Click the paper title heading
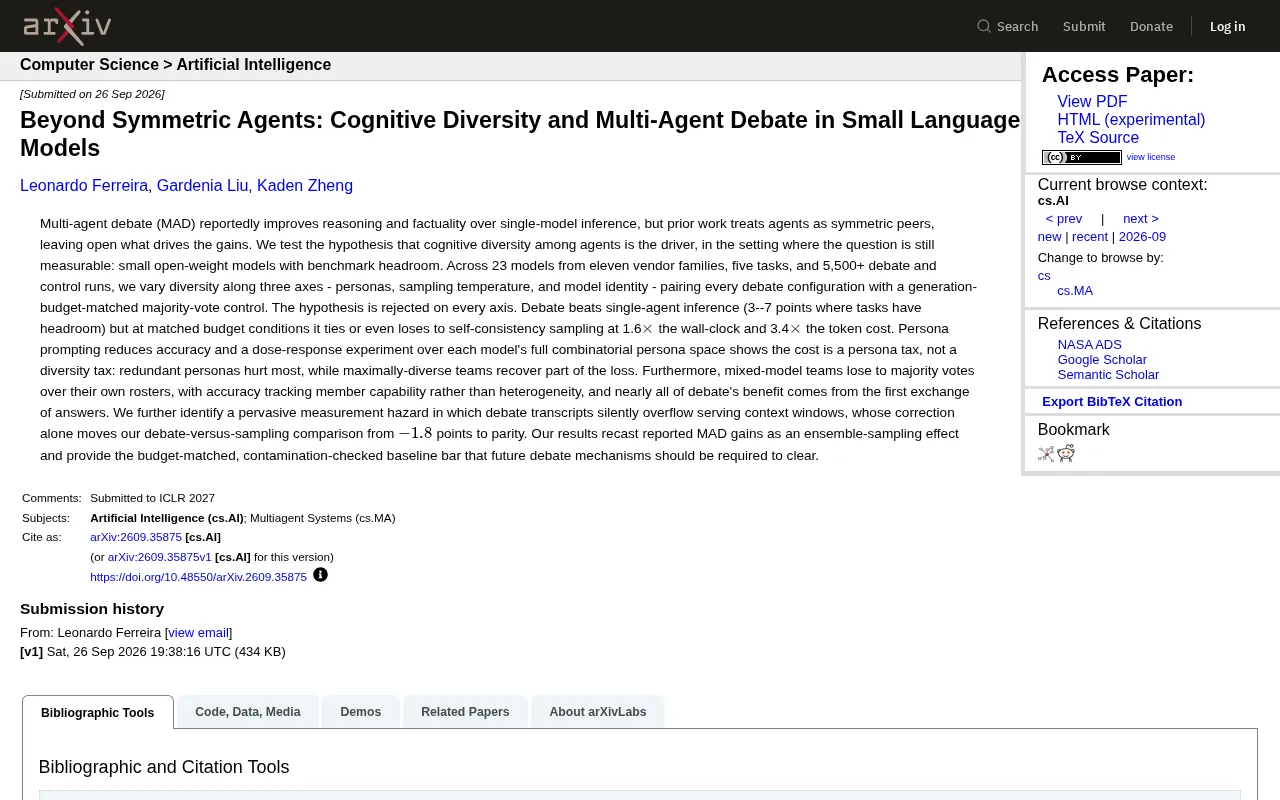 (520, 134)
